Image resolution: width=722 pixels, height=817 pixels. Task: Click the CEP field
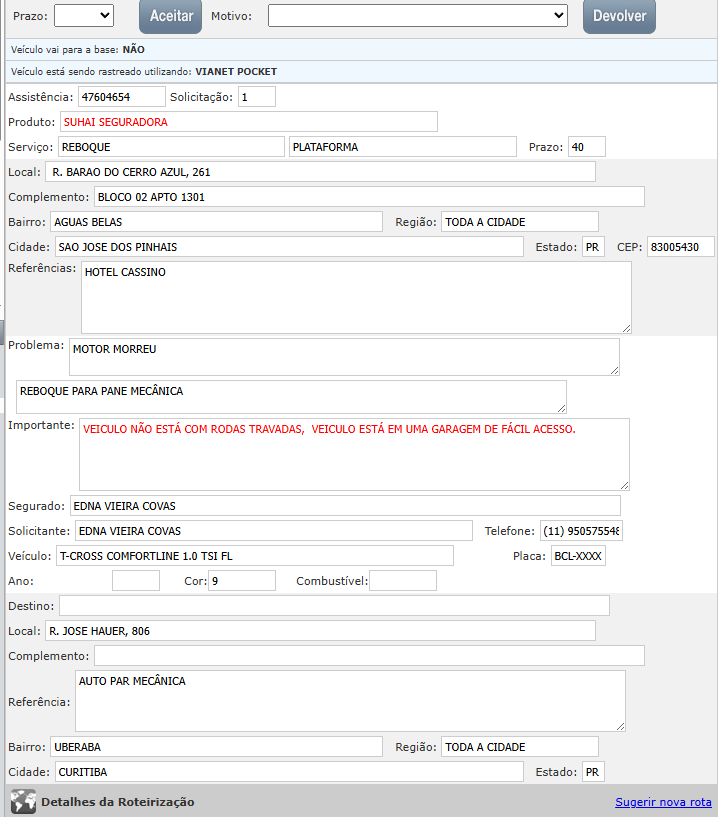click(x=680, y=247)
